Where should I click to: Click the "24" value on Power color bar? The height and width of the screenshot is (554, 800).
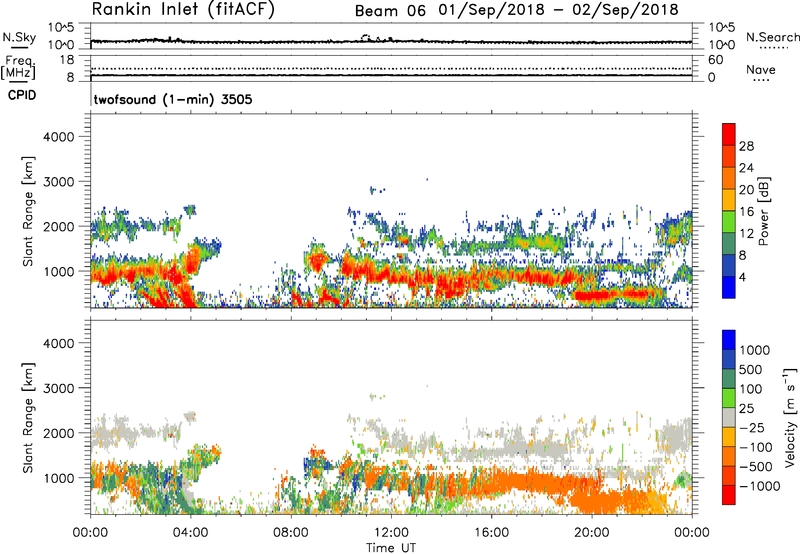tap(746, 168)
